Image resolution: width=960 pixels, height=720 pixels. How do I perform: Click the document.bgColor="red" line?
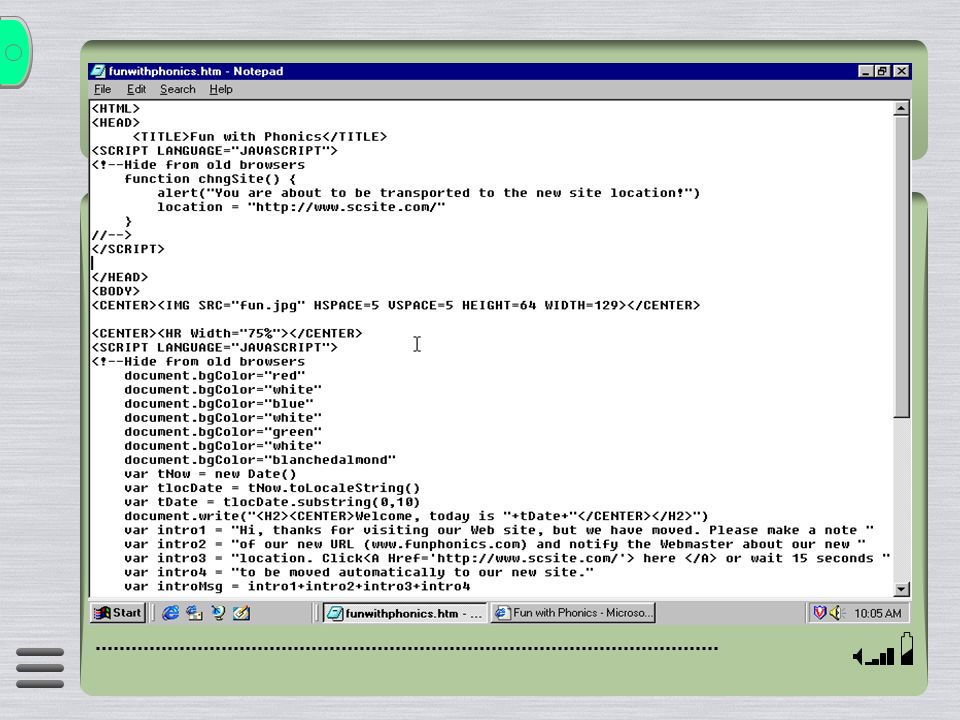[214, 376]
